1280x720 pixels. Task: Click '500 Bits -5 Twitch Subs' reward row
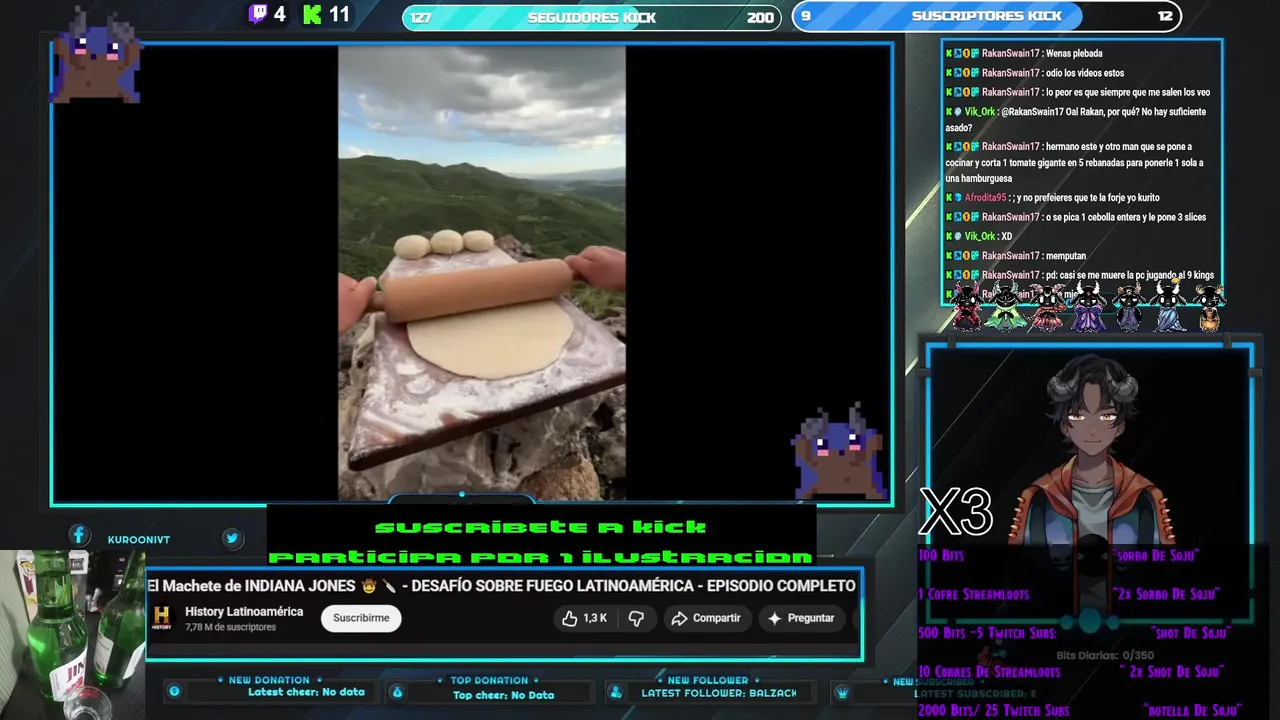pyautogui.click(x=1073, y=633)
